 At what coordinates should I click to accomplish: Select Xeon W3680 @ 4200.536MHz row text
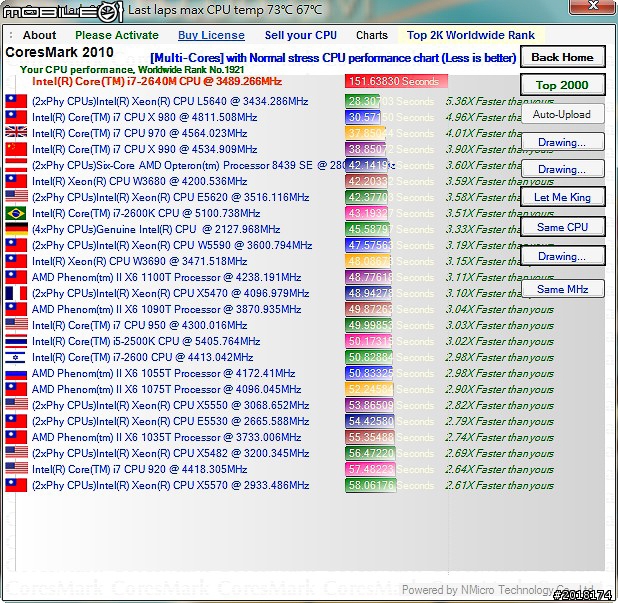point(140,181)
